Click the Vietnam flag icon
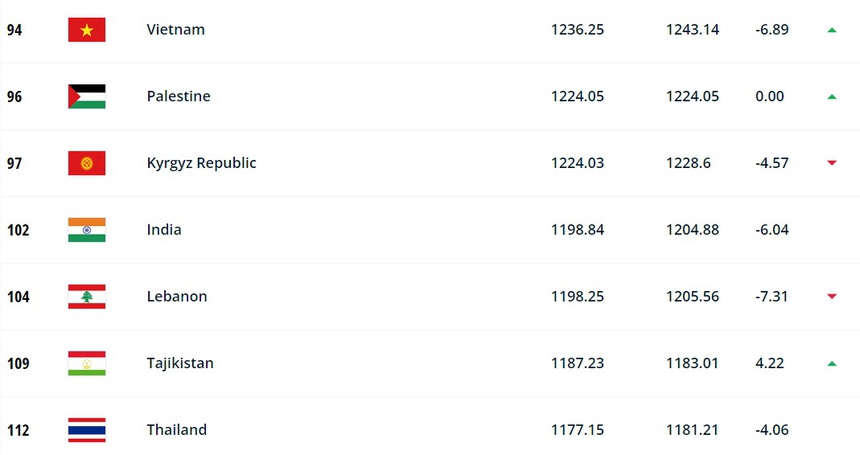The image size is (860, 455). click(x=86, y=30)
